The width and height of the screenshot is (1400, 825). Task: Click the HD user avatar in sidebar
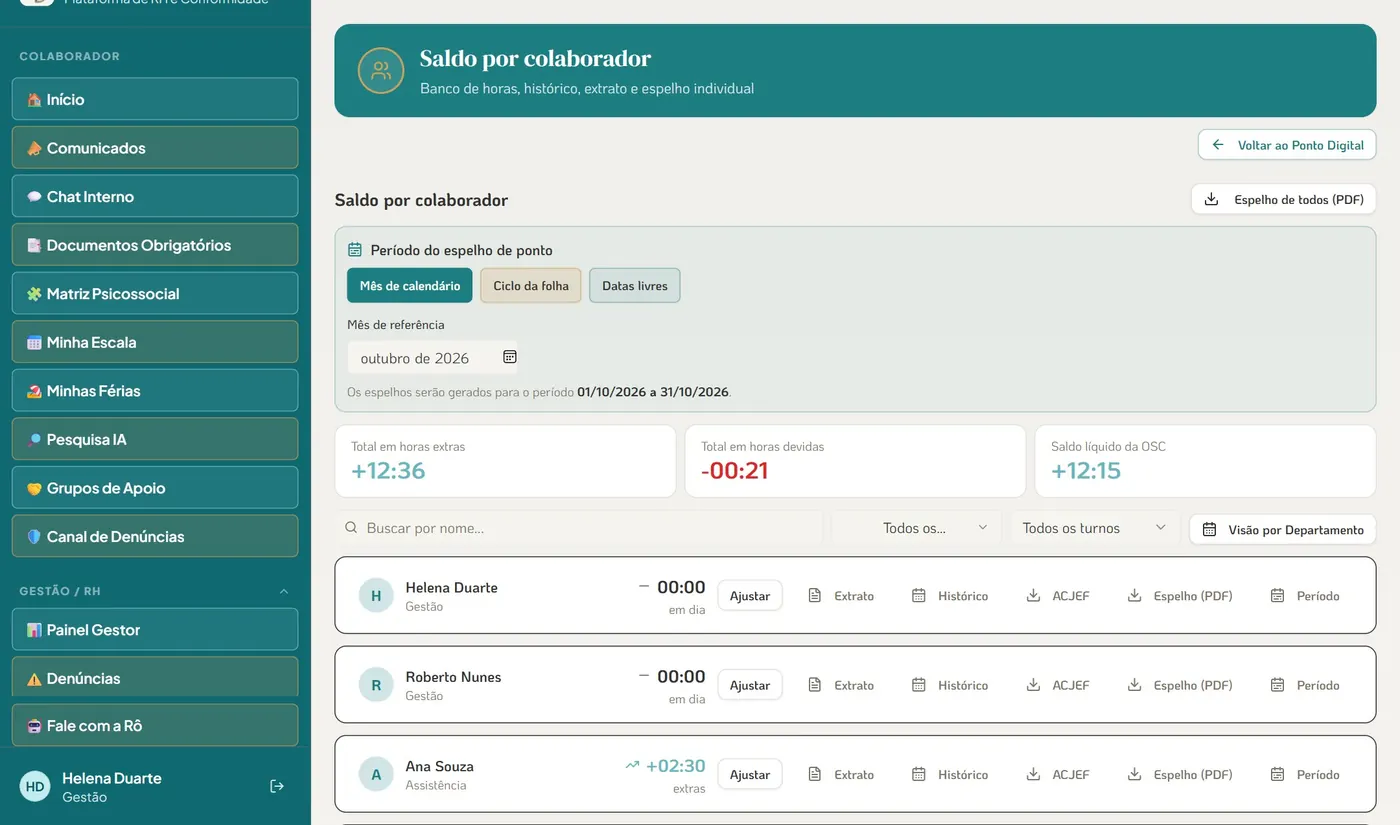[x=35, y=786]
